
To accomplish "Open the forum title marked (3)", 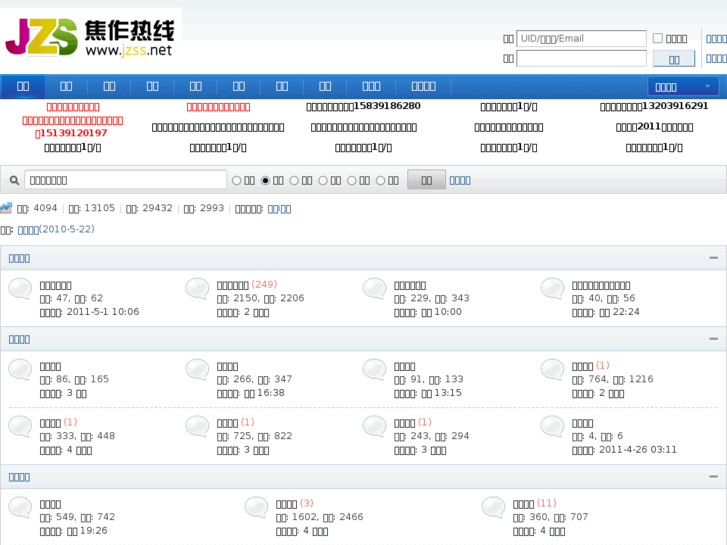I will 286,504.
